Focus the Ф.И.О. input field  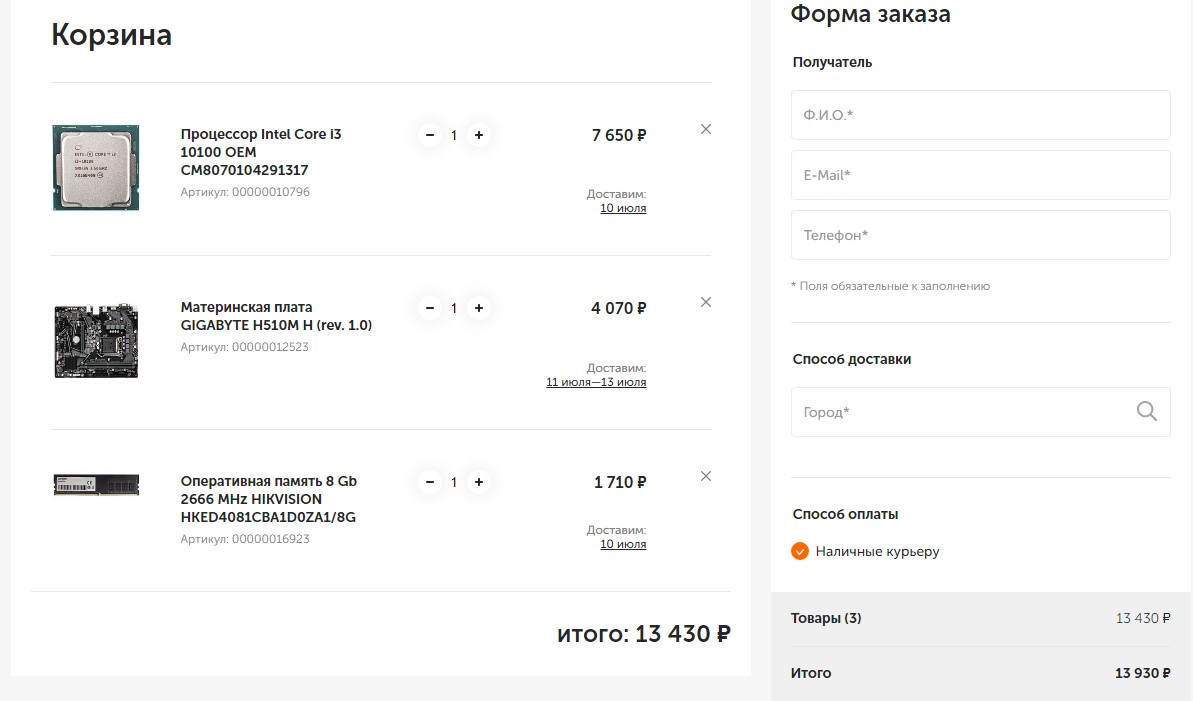(x=980, y=115)
